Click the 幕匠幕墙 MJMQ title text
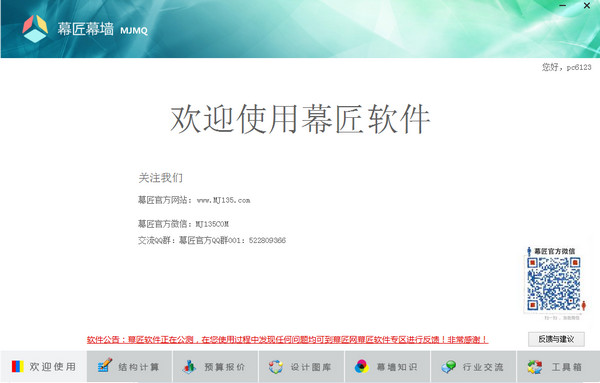Viewport: 600px width, 383px height. [103, 29]
